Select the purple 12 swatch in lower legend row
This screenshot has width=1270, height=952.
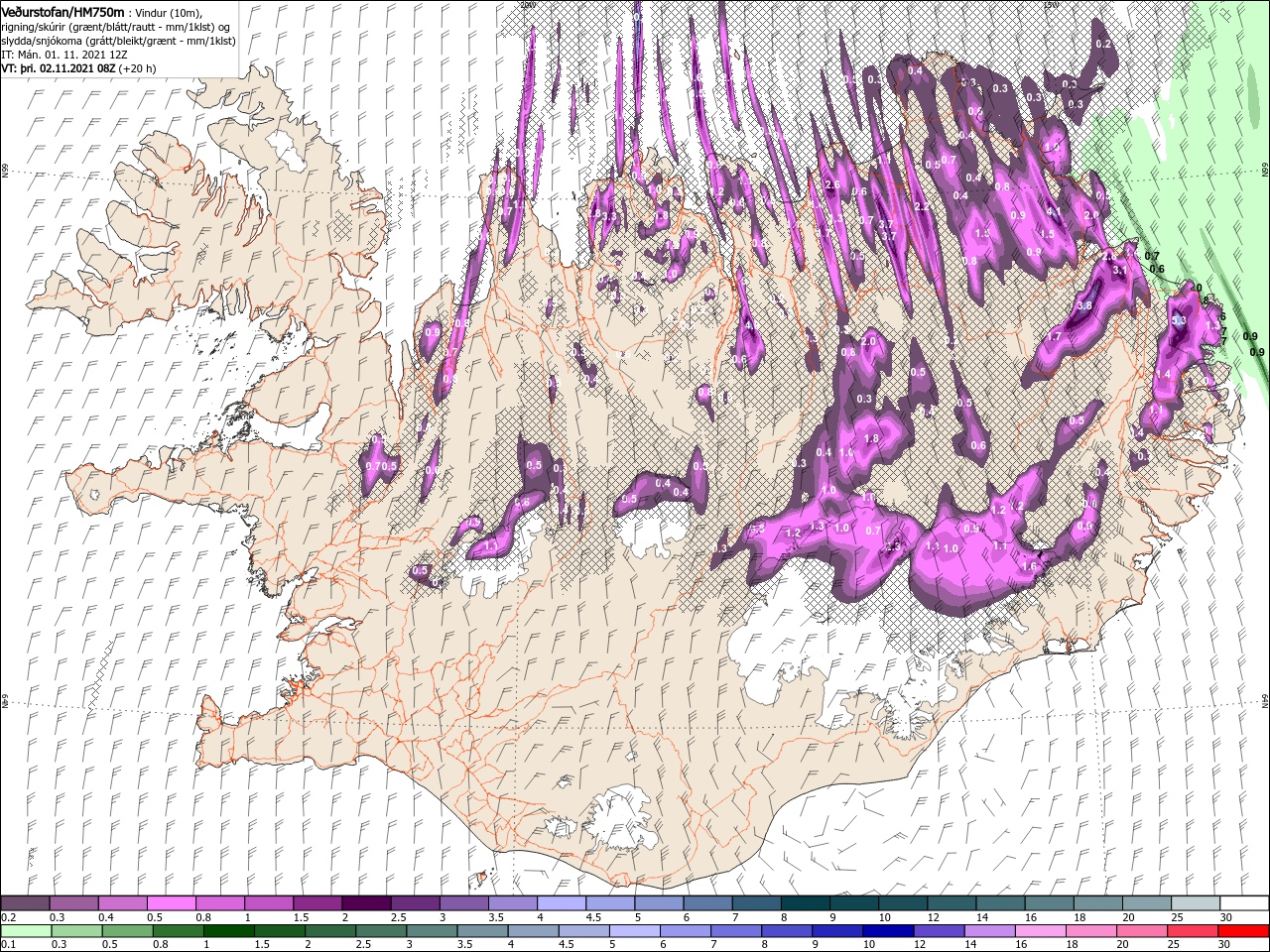(939, 931)
